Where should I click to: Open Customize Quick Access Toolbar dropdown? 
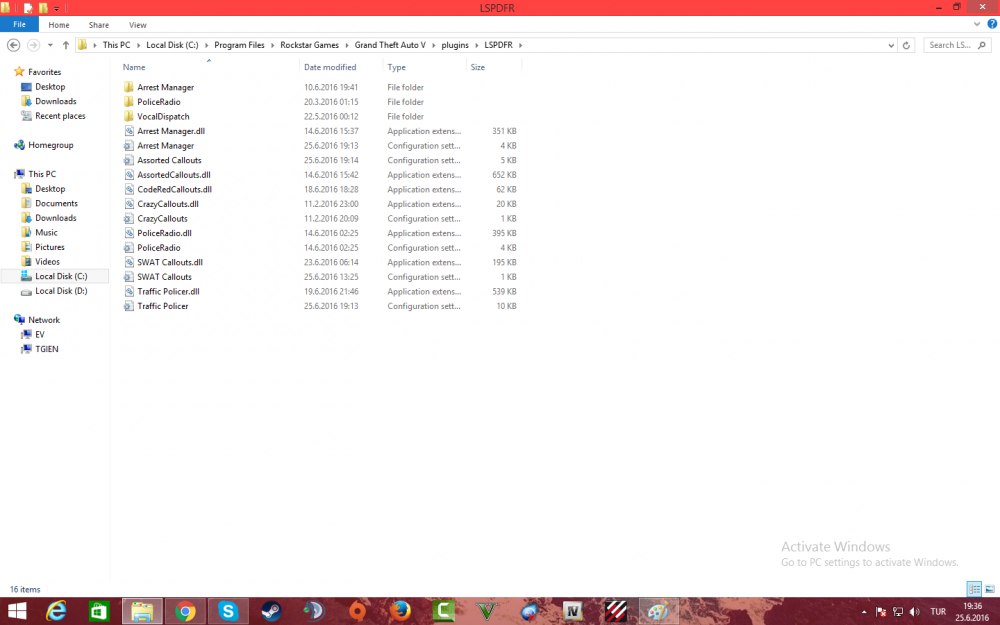[x=57, y=8]
